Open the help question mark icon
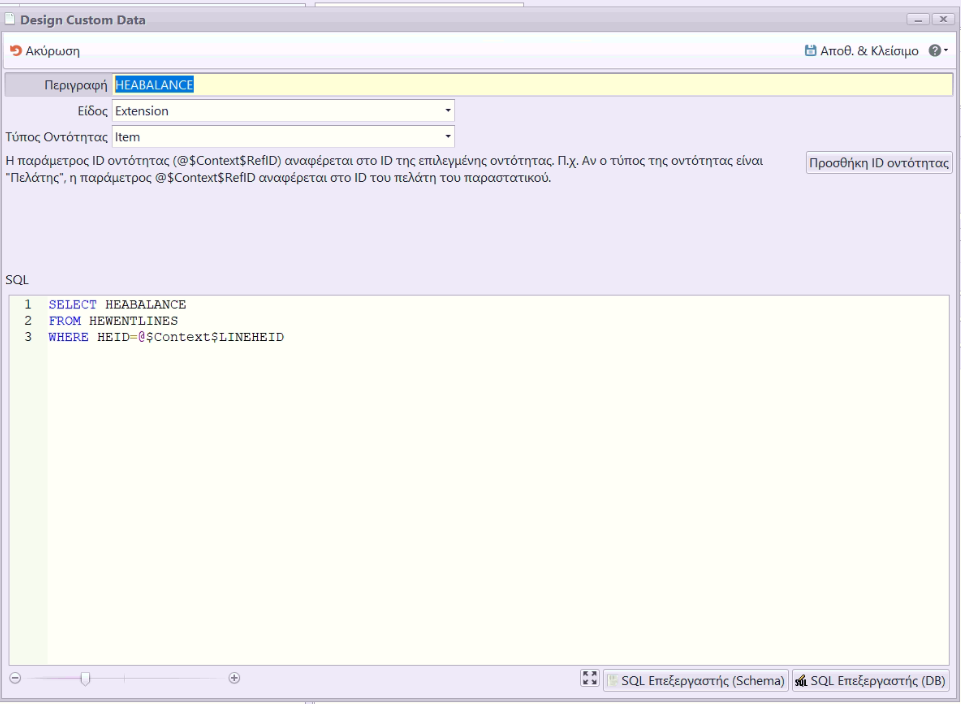Image resolution: width=961 pixels, height=704 pixels. 934,50
